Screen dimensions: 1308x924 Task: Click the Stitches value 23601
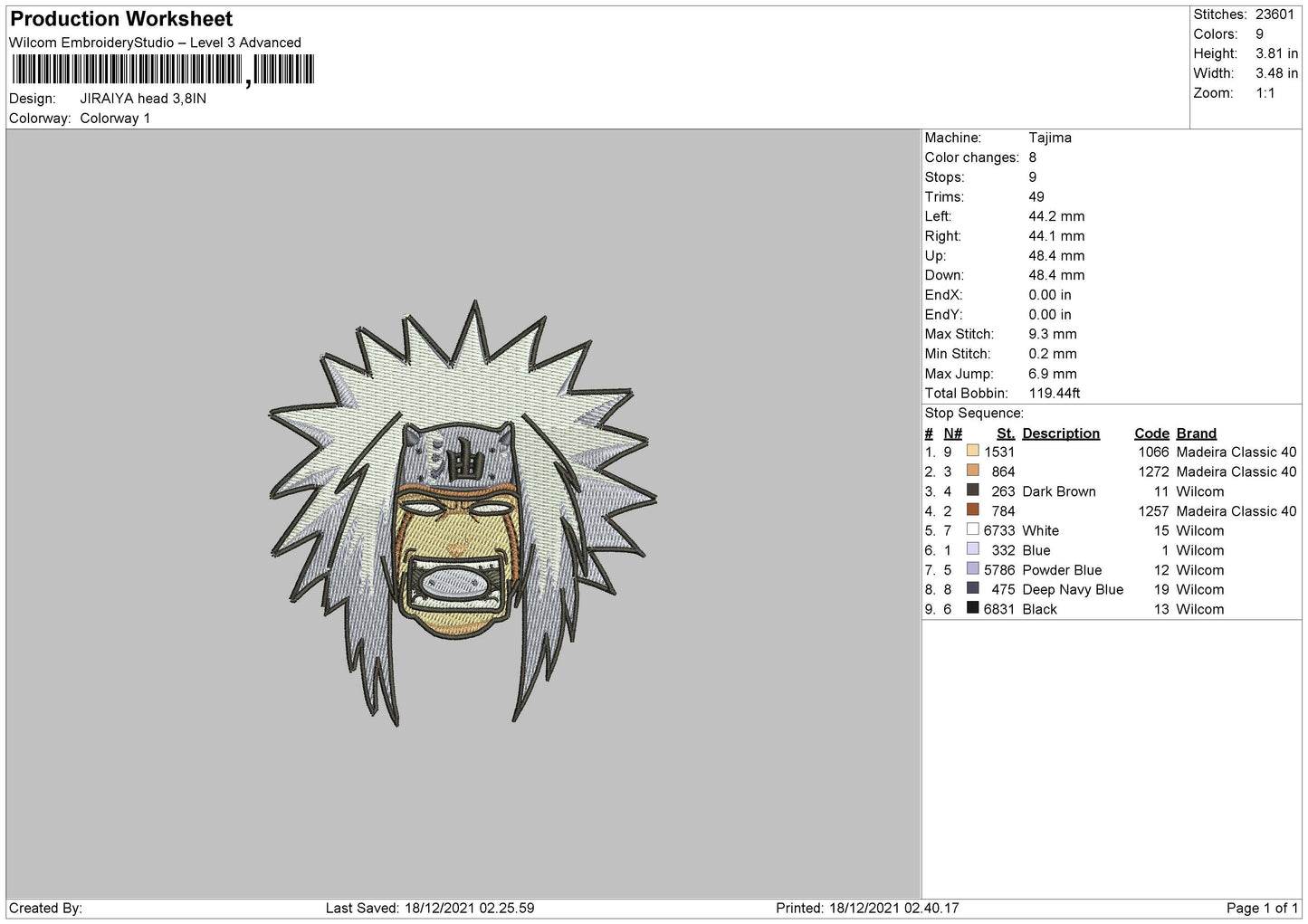(x=1275, y=14)
